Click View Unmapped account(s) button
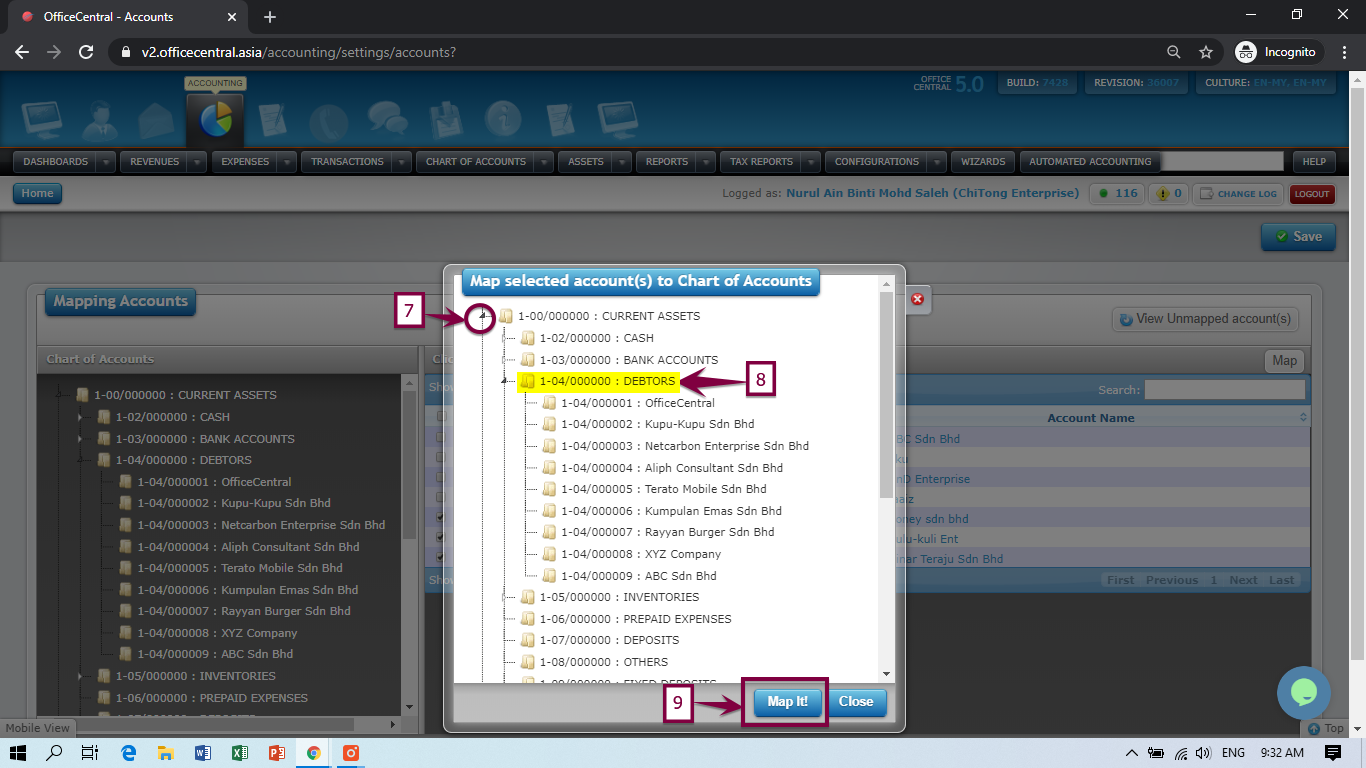 pos(1205,319)
